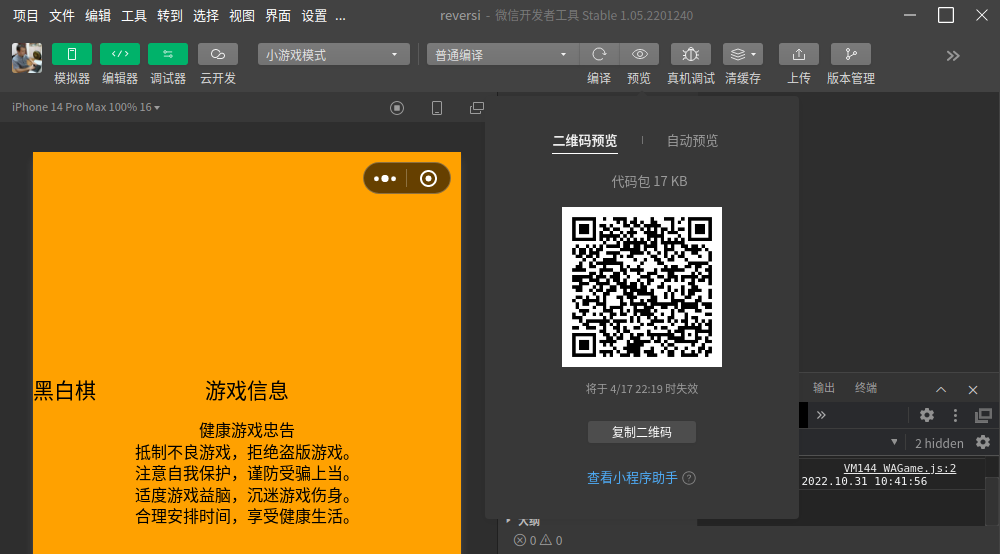Open the 视图 menu
Viewport: 1000px width, 554px height.
click(x=242, y=16)
